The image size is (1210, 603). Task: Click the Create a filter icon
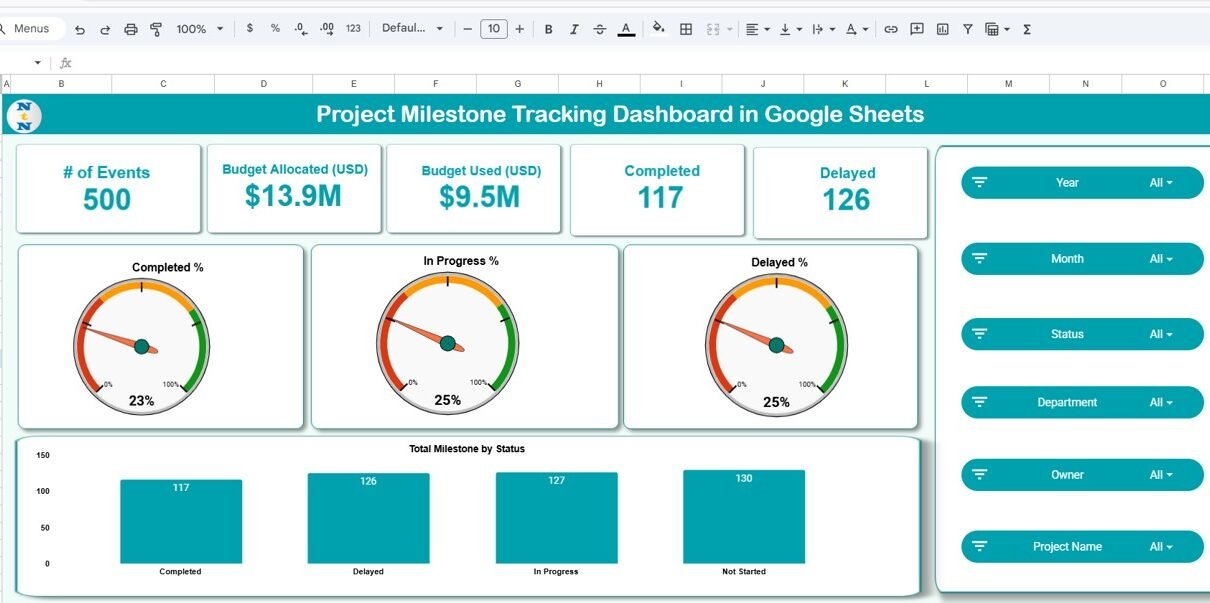[x=967, y=29]
